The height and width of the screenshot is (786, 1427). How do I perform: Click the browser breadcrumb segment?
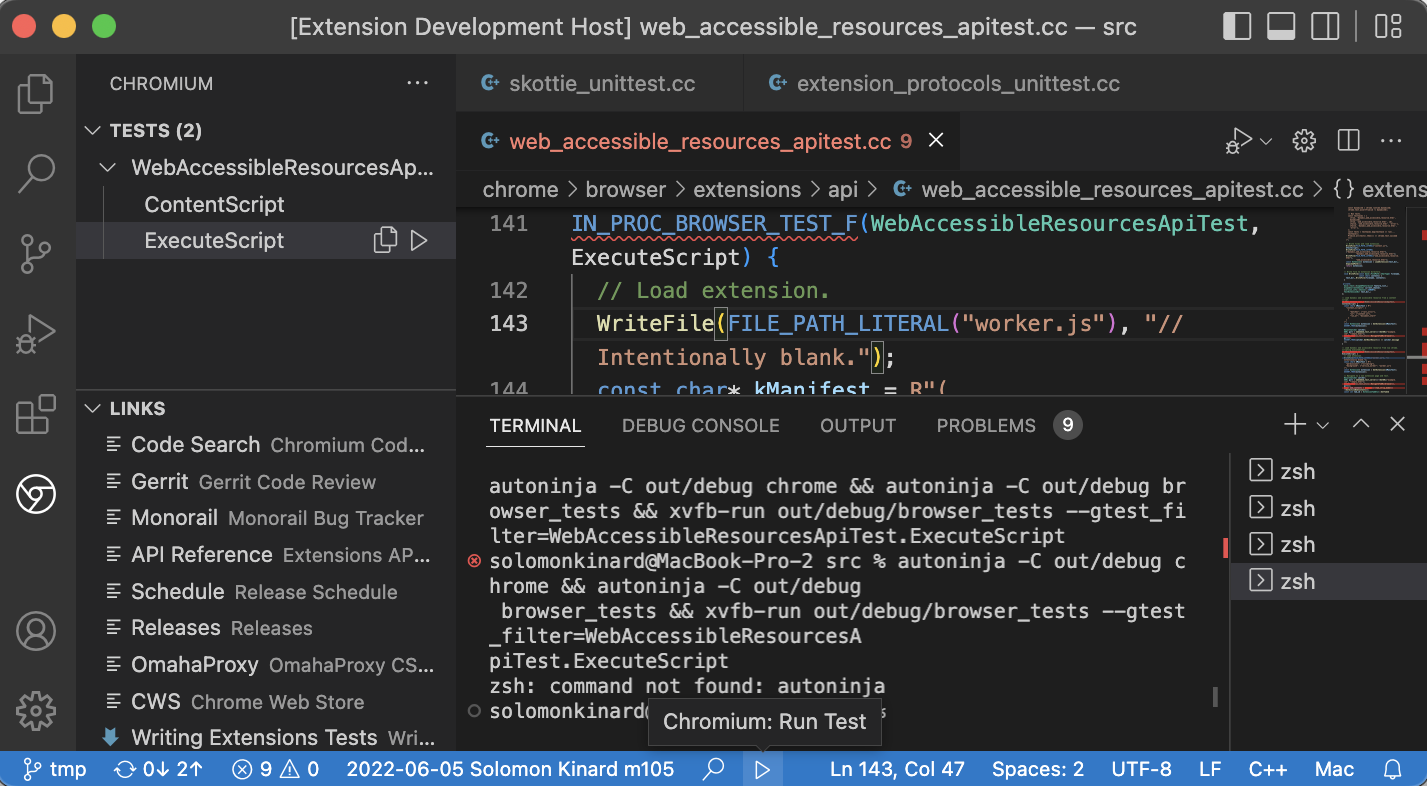[x=625, y=189]
